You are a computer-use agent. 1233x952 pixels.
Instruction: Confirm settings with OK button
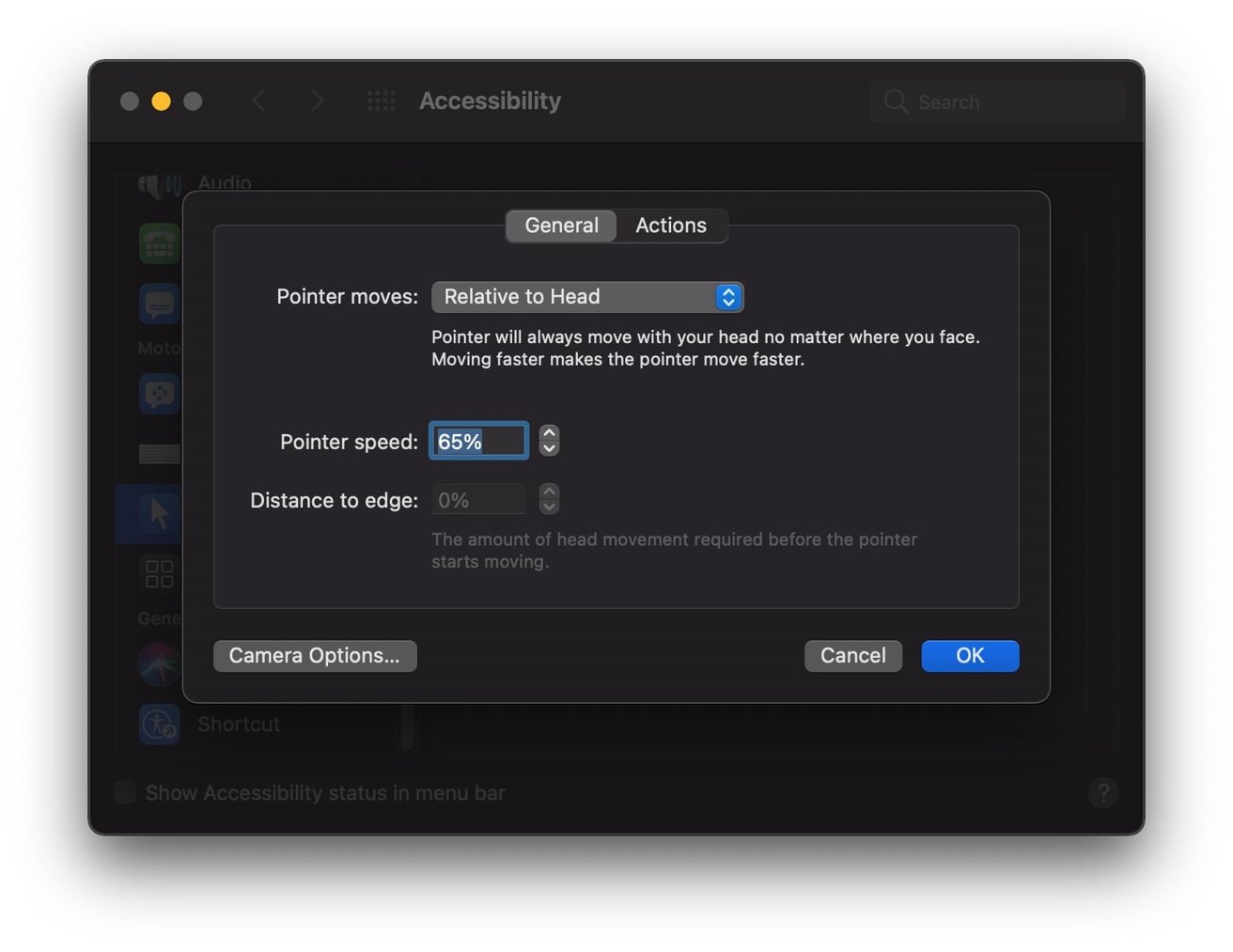tap(970, 656)
